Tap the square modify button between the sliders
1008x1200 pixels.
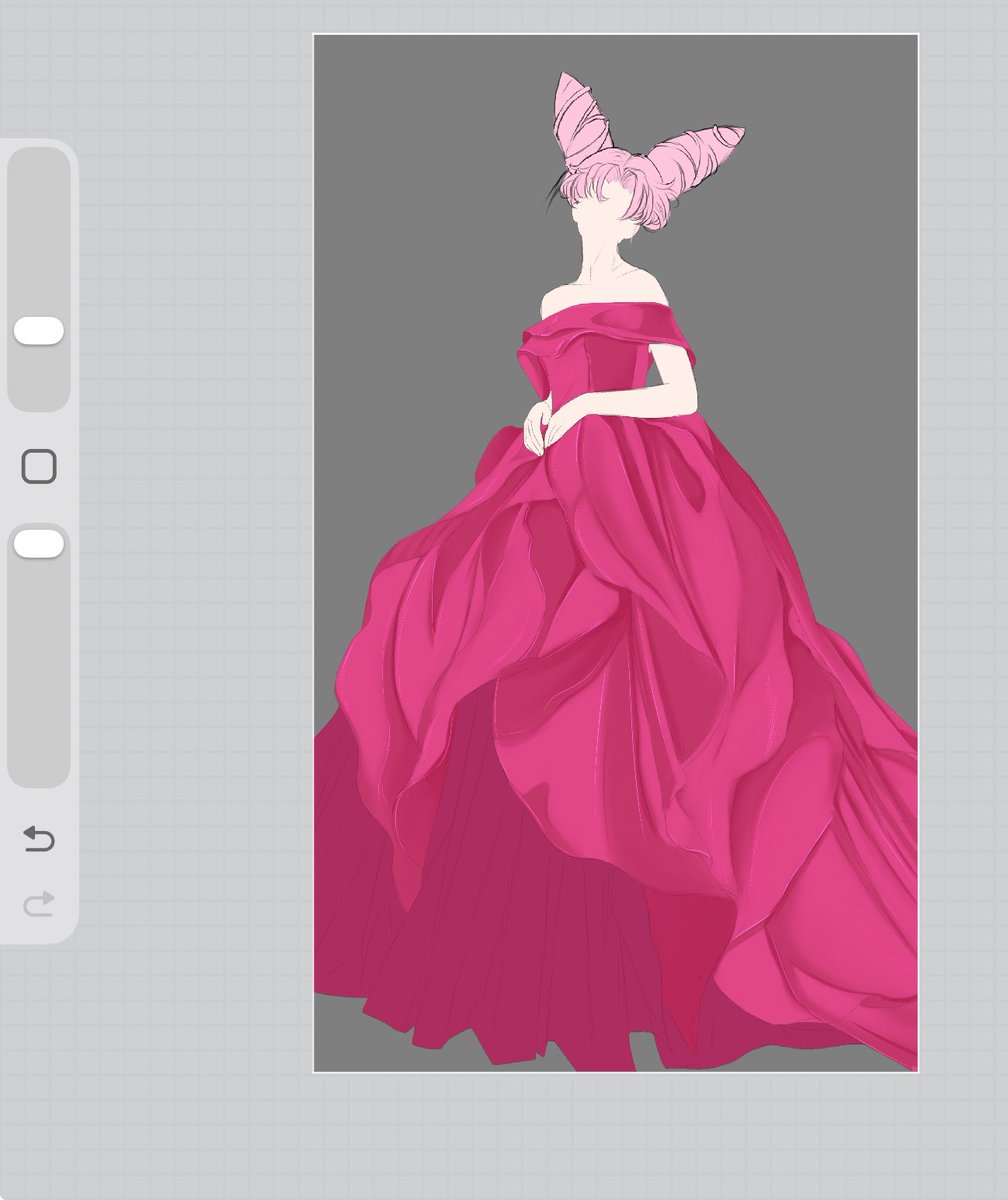tap(39, 466)
